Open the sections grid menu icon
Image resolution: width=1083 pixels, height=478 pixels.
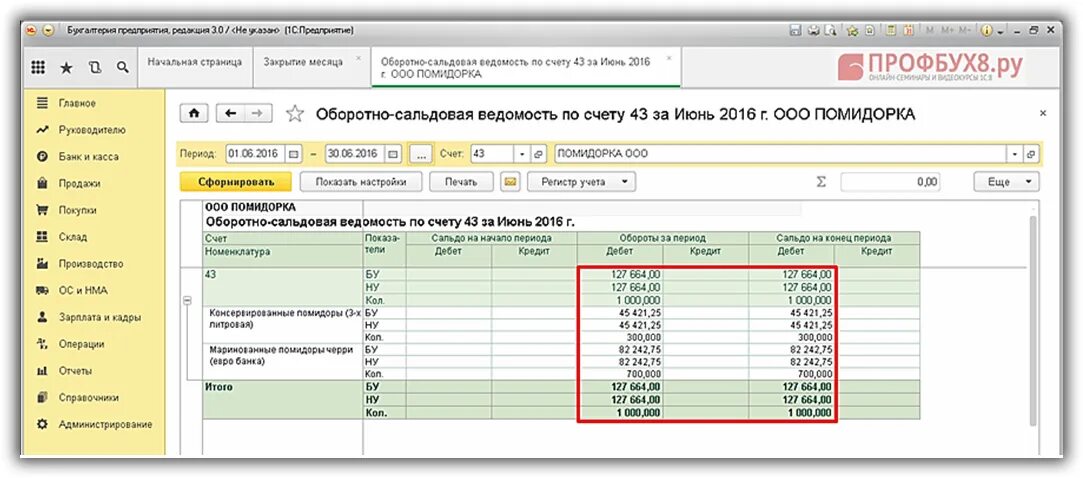pyautogui.click(x=39, y=67)
